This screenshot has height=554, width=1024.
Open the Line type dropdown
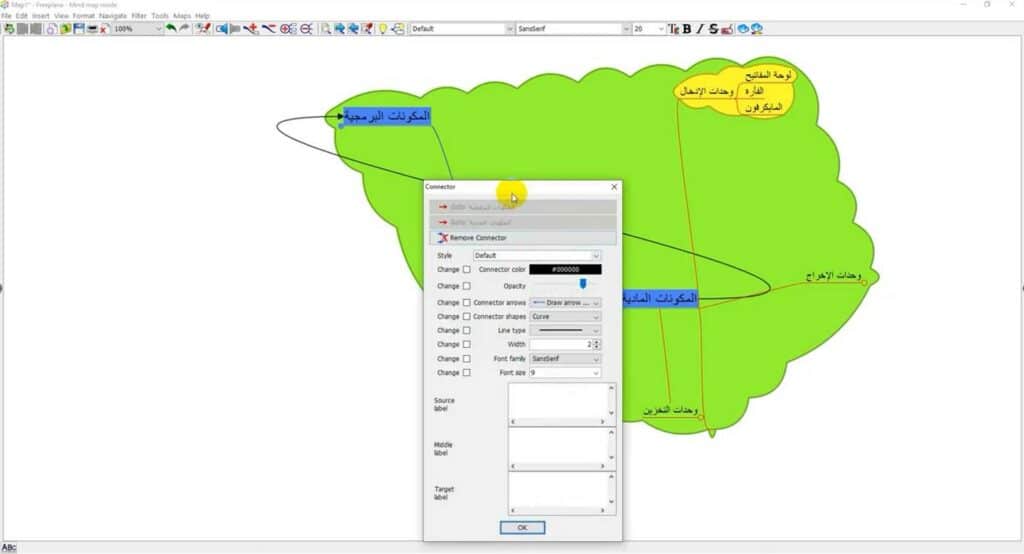565,330
